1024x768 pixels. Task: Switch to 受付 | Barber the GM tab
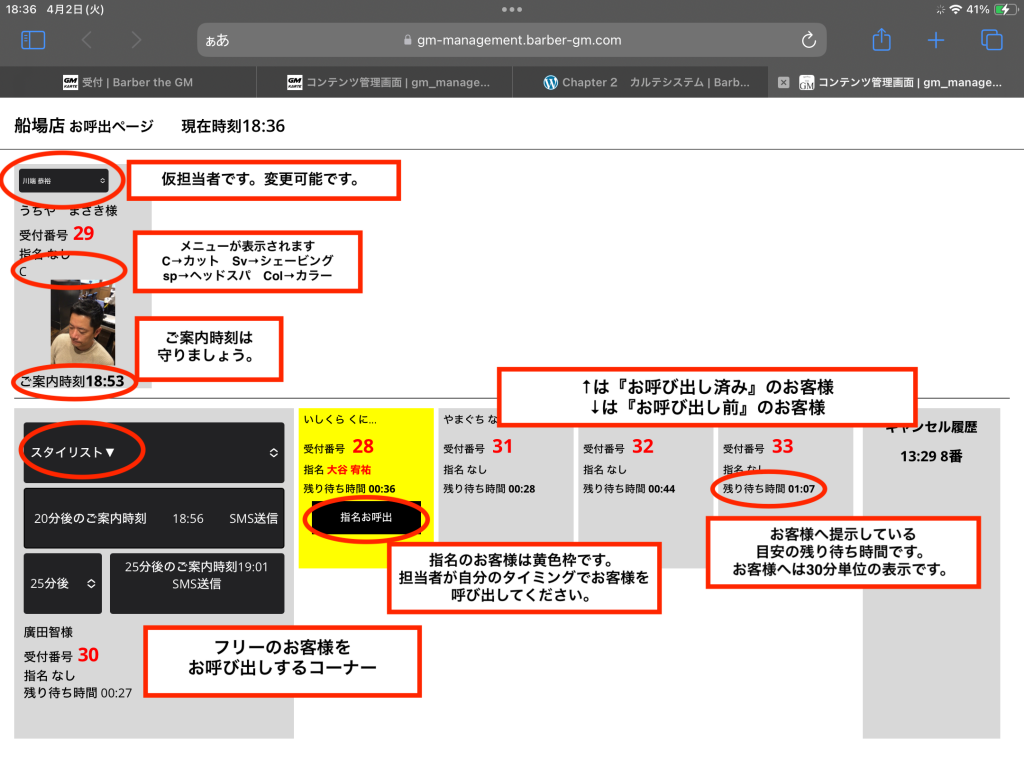(x=128, y=83)
